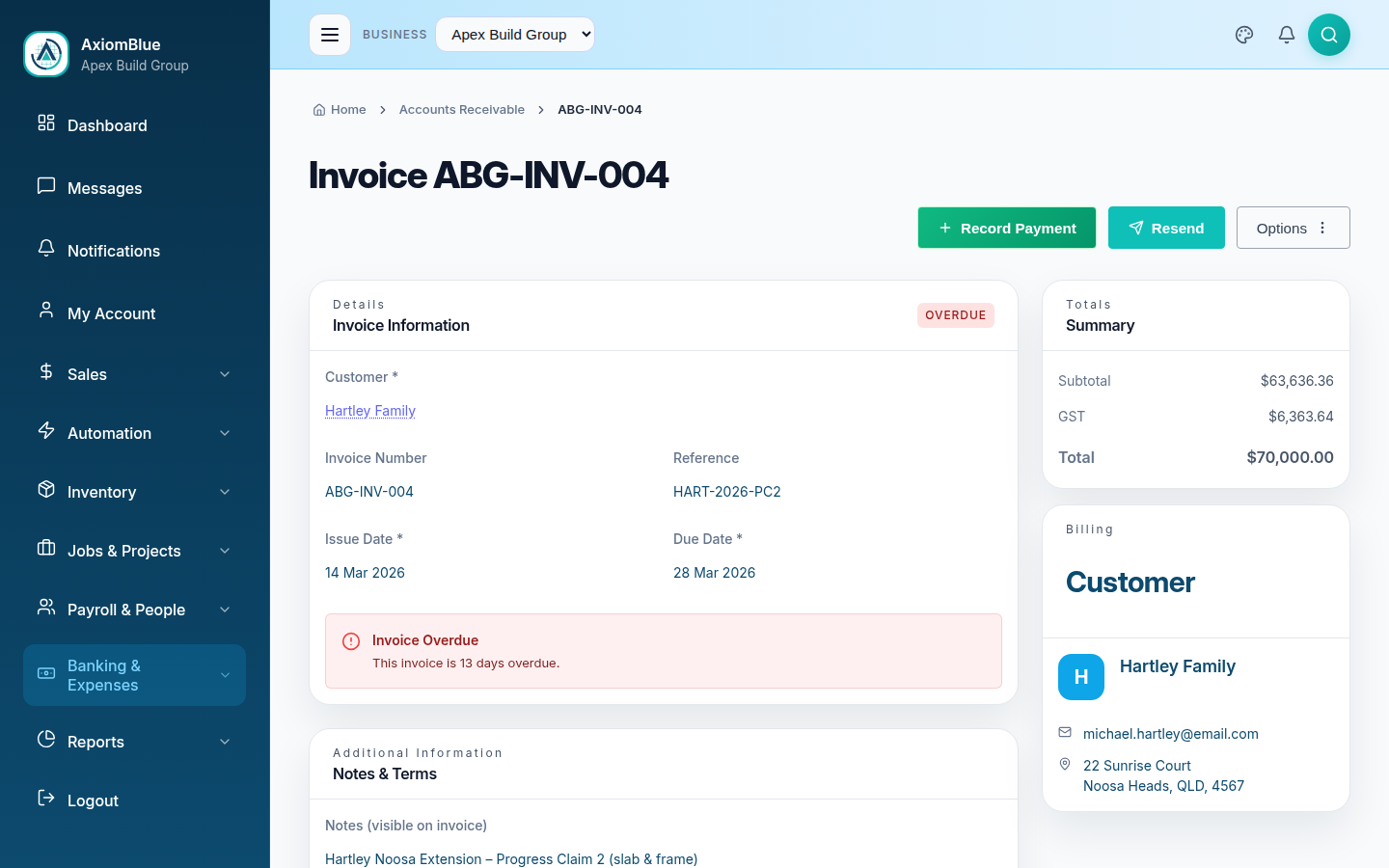Open the Messages section from the sidebar

[x=104, y=188]
